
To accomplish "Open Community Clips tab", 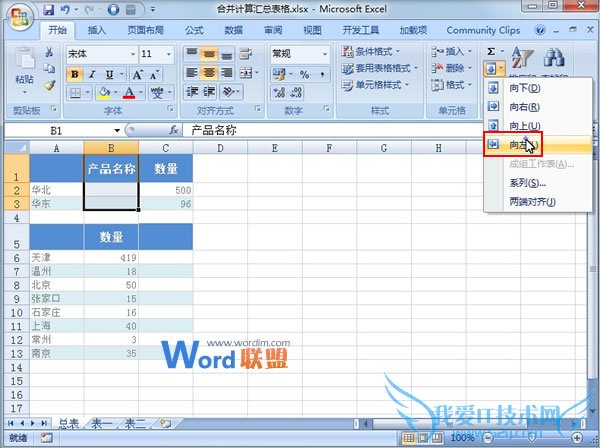I will click(483, 30).
